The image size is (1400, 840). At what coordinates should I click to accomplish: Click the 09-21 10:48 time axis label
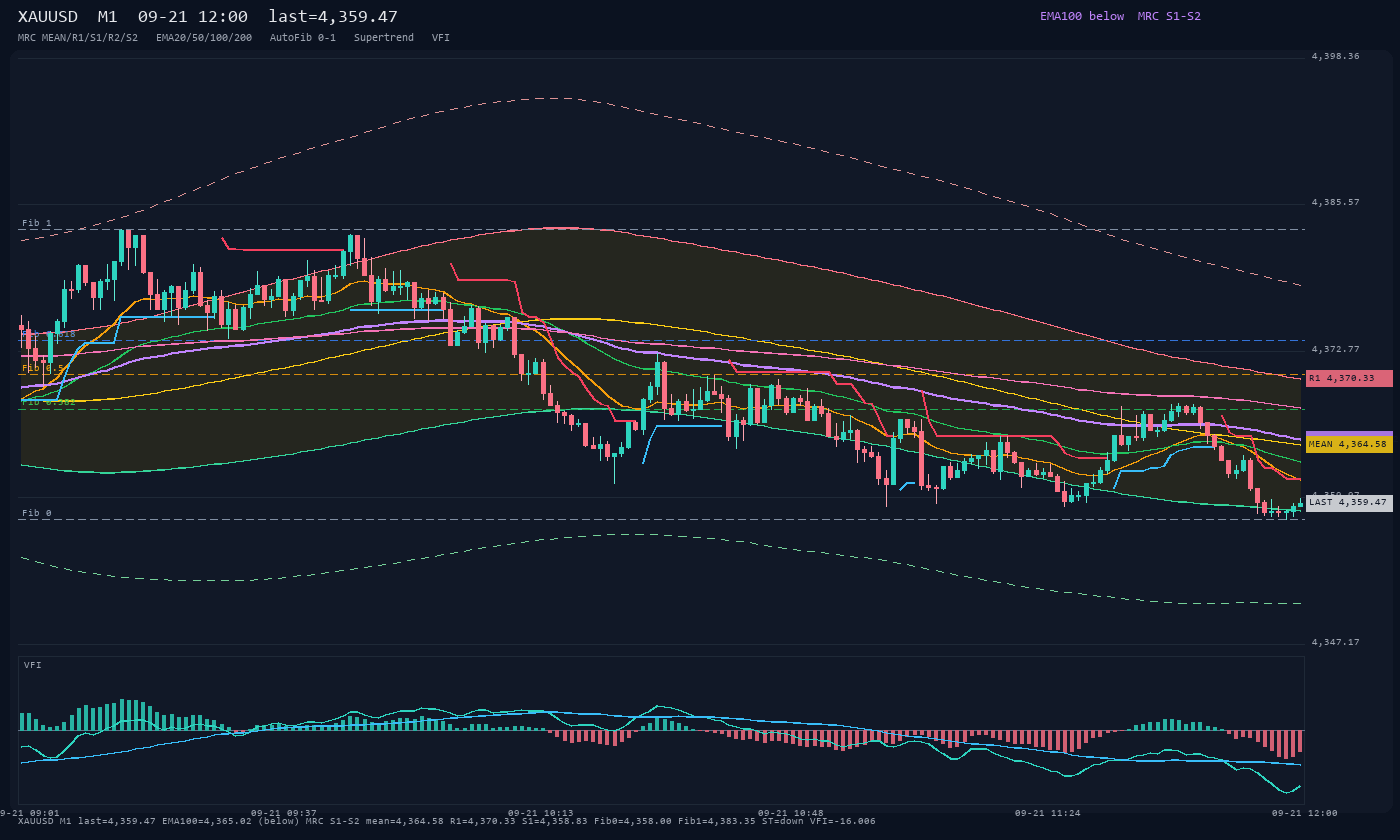coord(791,813)
